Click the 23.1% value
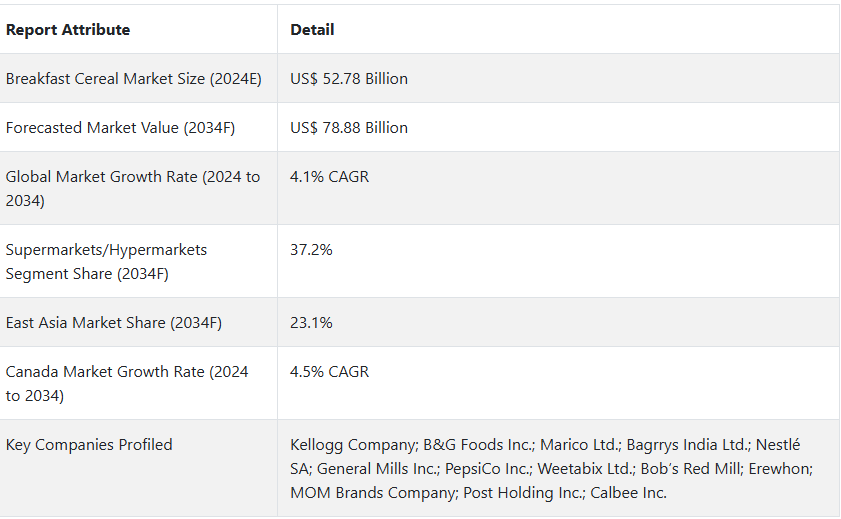841x519 pixels. tap(311, 323)
